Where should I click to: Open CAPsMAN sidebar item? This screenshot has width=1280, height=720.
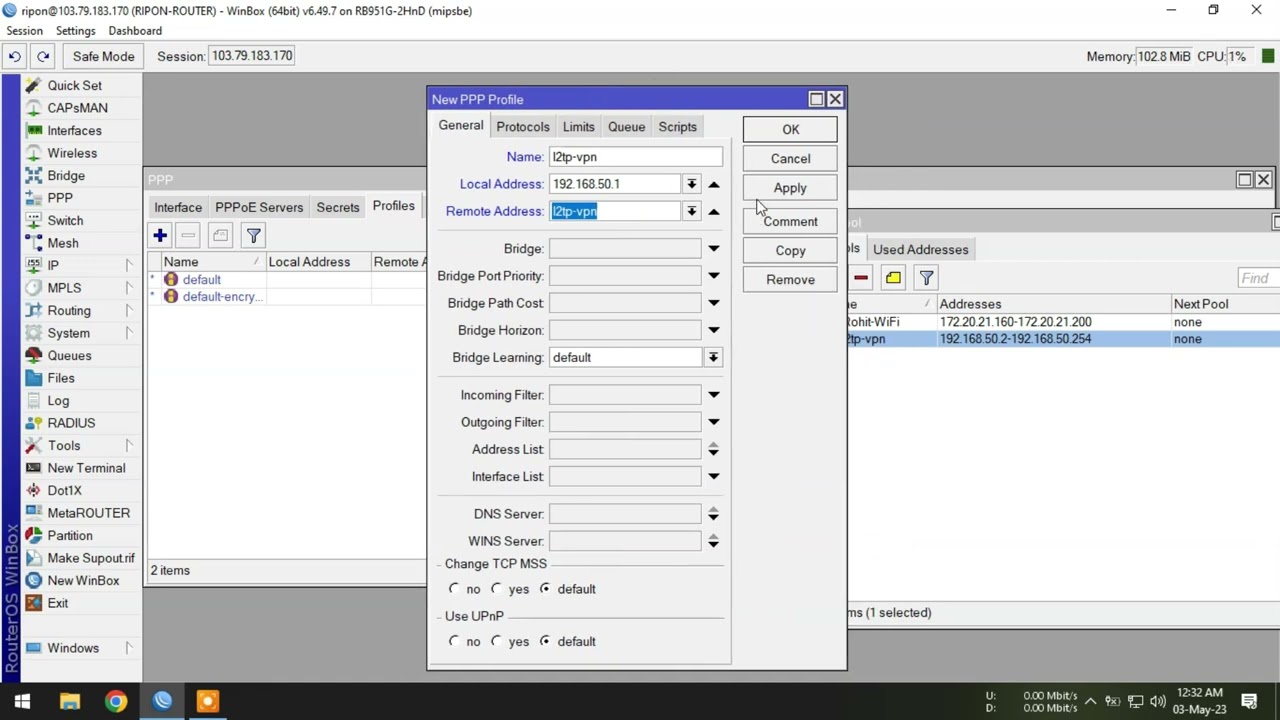tap(77, 108)
